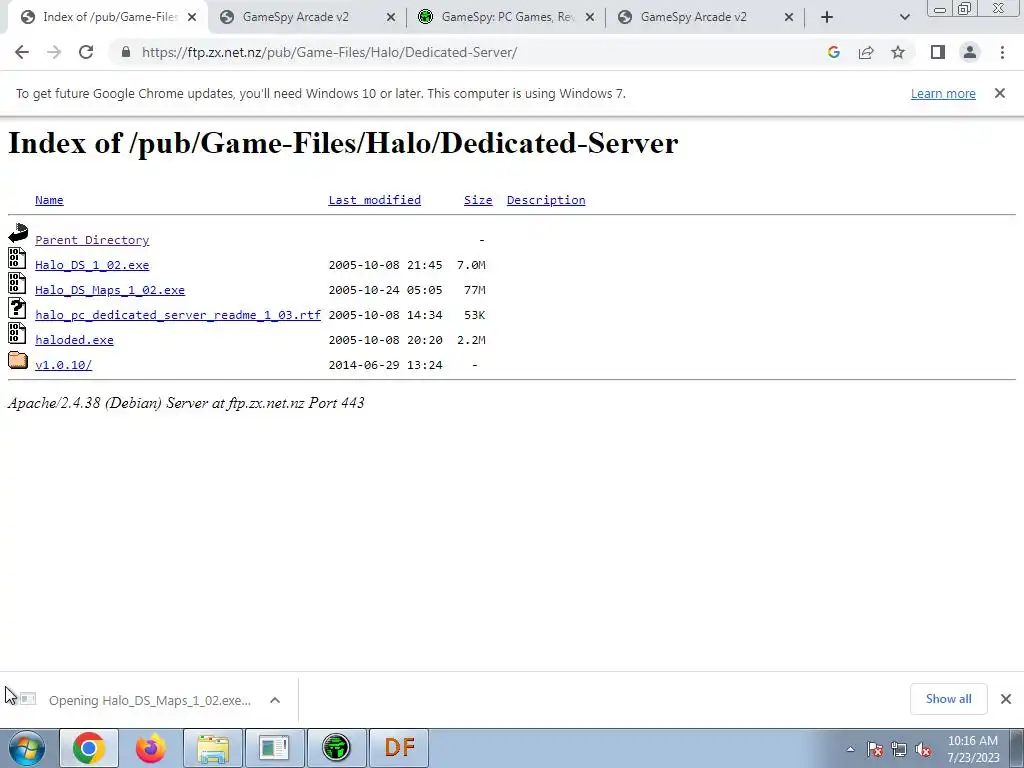Close the downloads bar
Viewport: 1024px width, 768px height.
pos(1006,699)
